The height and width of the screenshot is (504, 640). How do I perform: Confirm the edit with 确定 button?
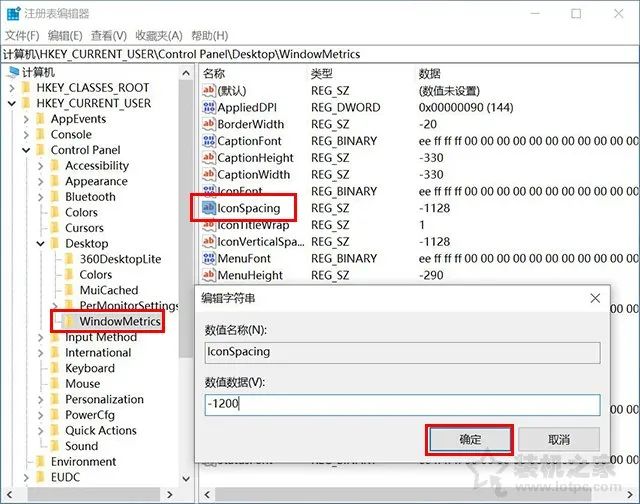click(470, 440)
